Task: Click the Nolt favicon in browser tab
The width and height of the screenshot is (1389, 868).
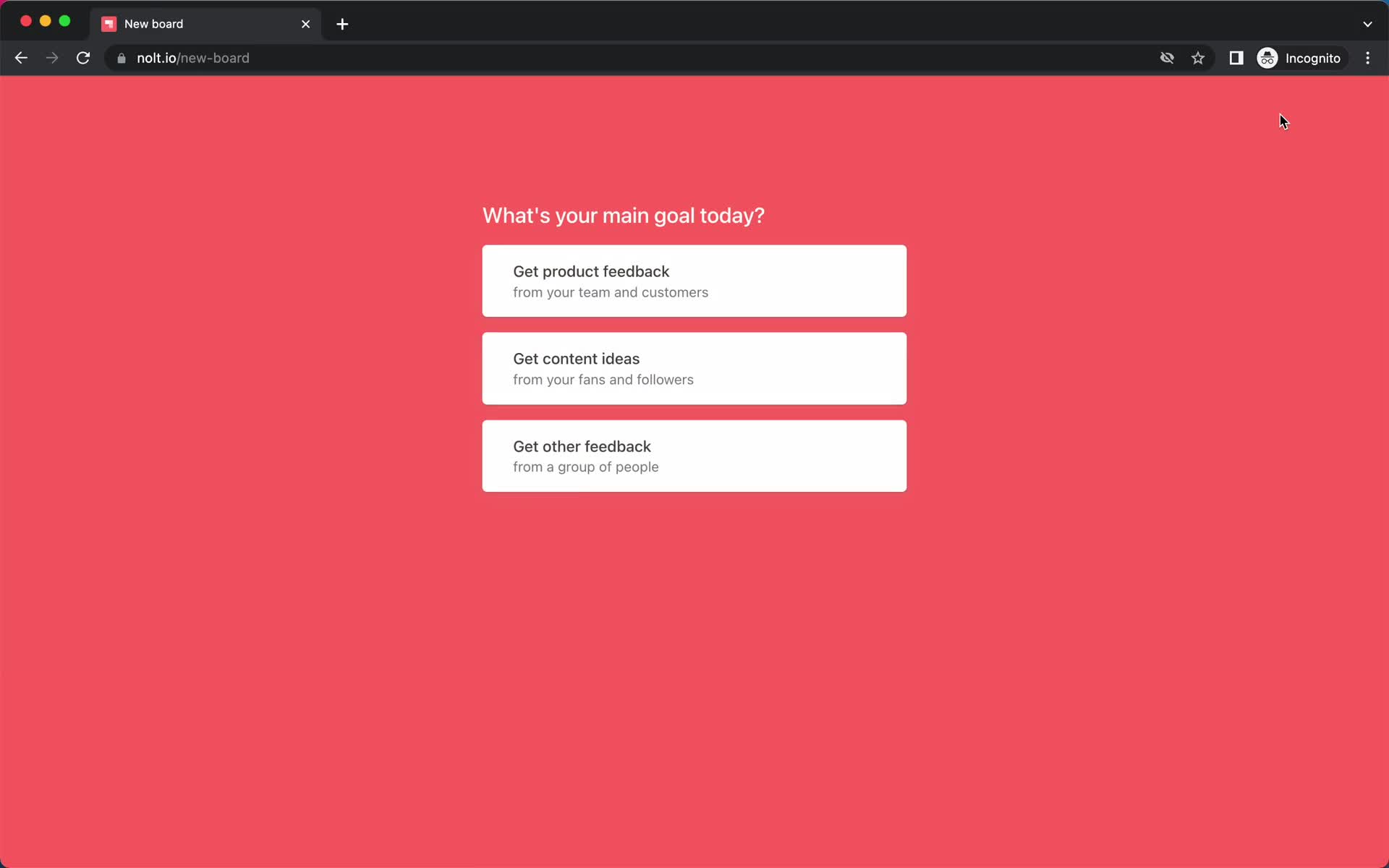Action: point(110,23)
